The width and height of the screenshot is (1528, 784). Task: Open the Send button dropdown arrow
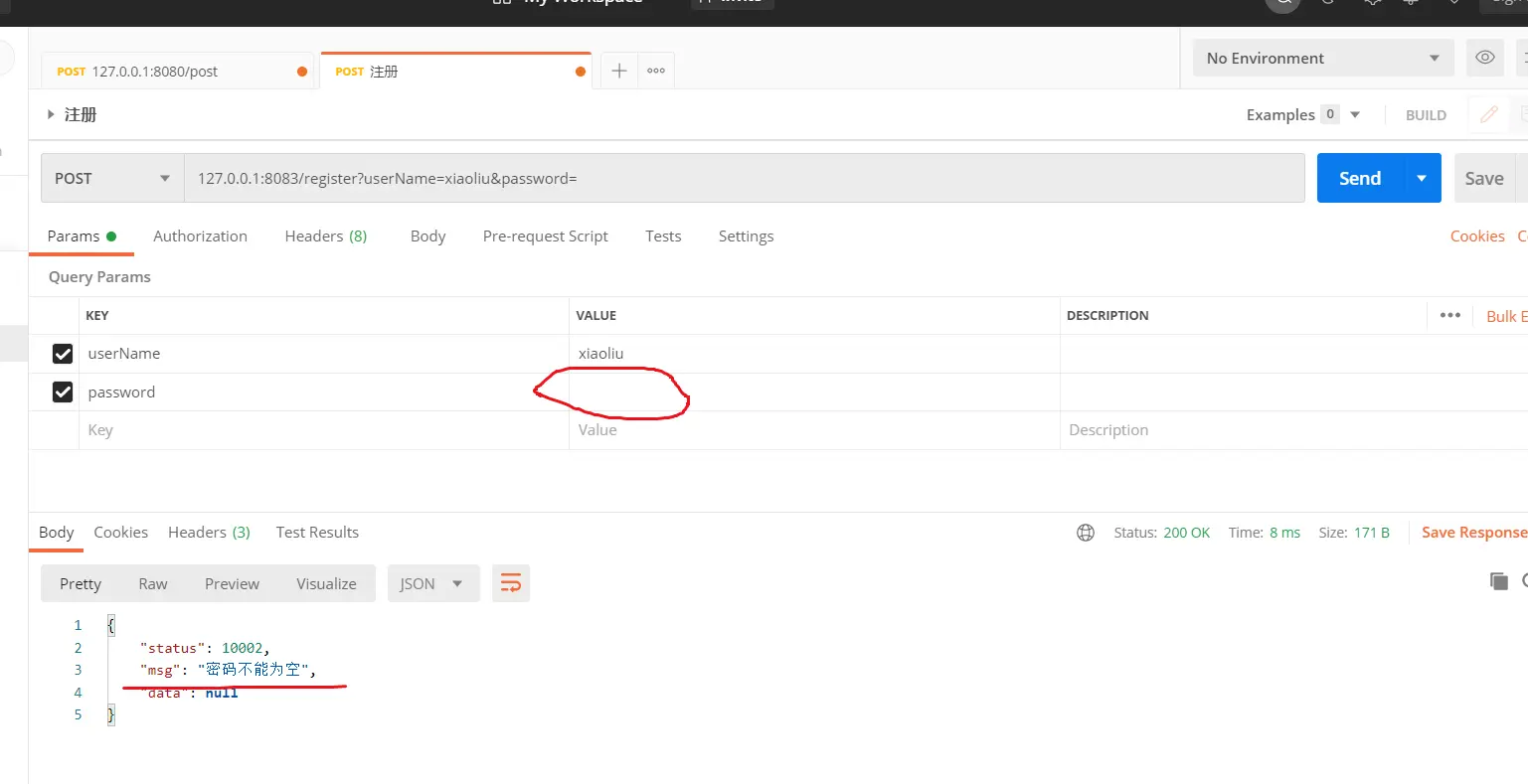(1422, 178)
